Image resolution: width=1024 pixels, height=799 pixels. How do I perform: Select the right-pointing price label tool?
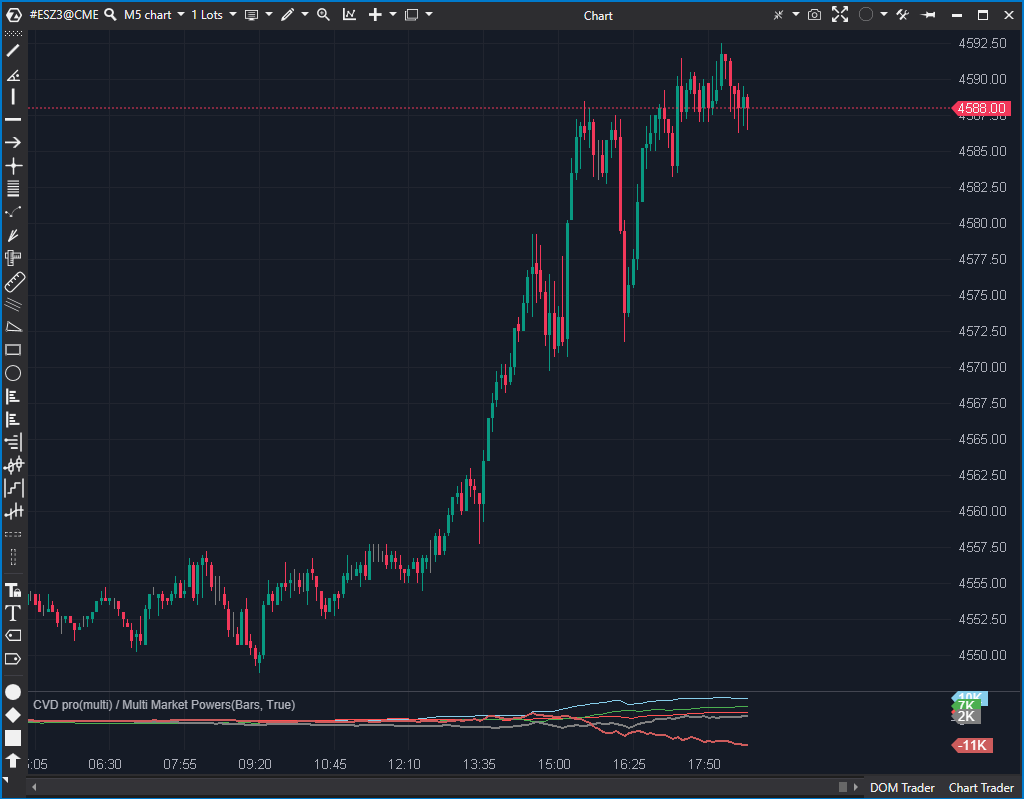[x=13, y=659]
